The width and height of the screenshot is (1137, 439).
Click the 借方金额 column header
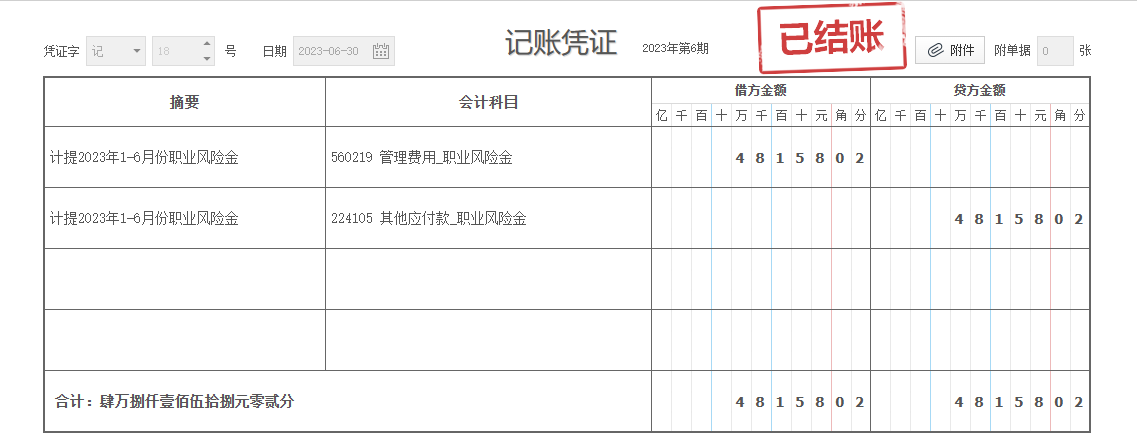point(760,90)
